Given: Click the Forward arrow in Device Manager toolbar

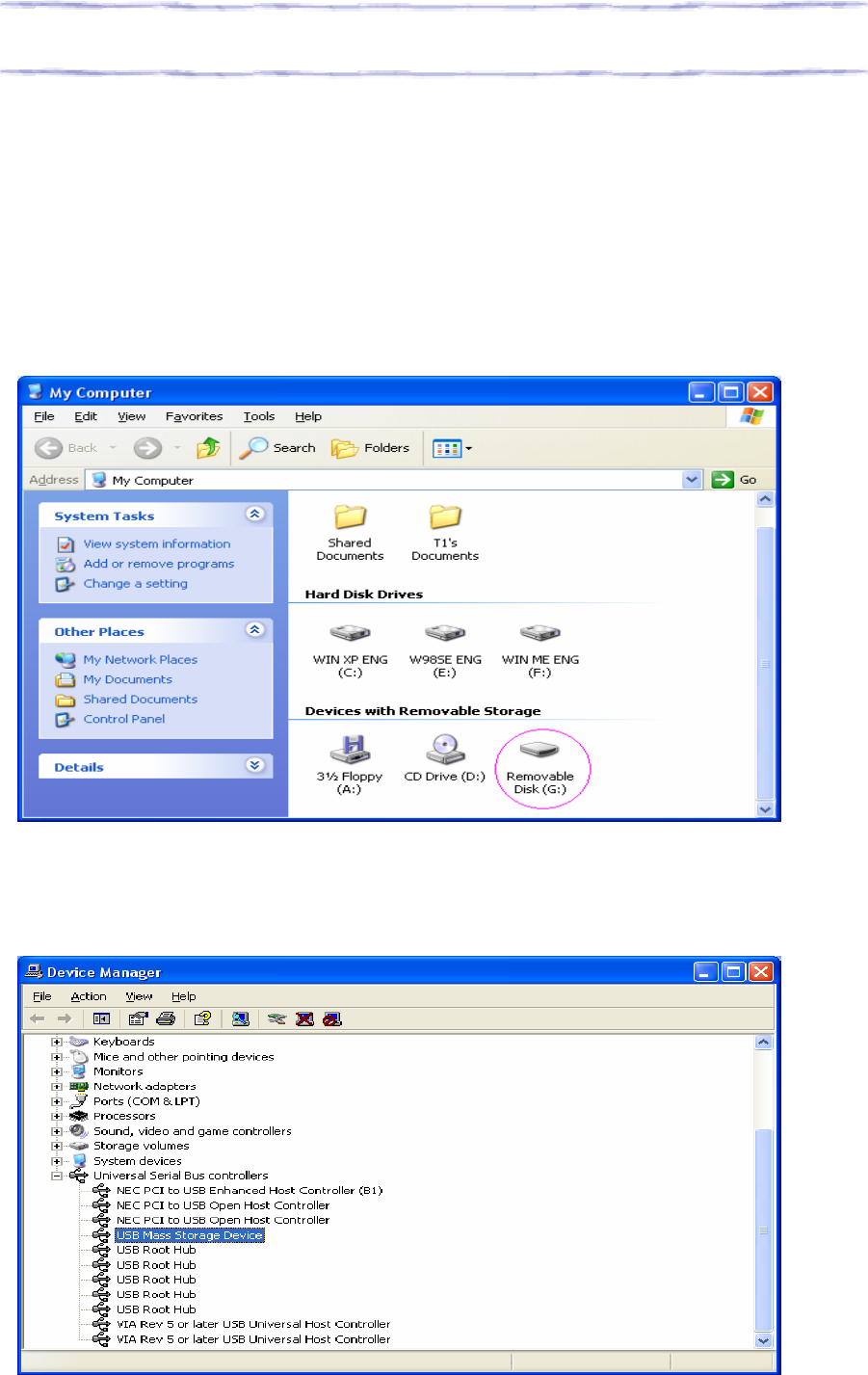Looking at the screenshot, I should (x=65, y=1018).
